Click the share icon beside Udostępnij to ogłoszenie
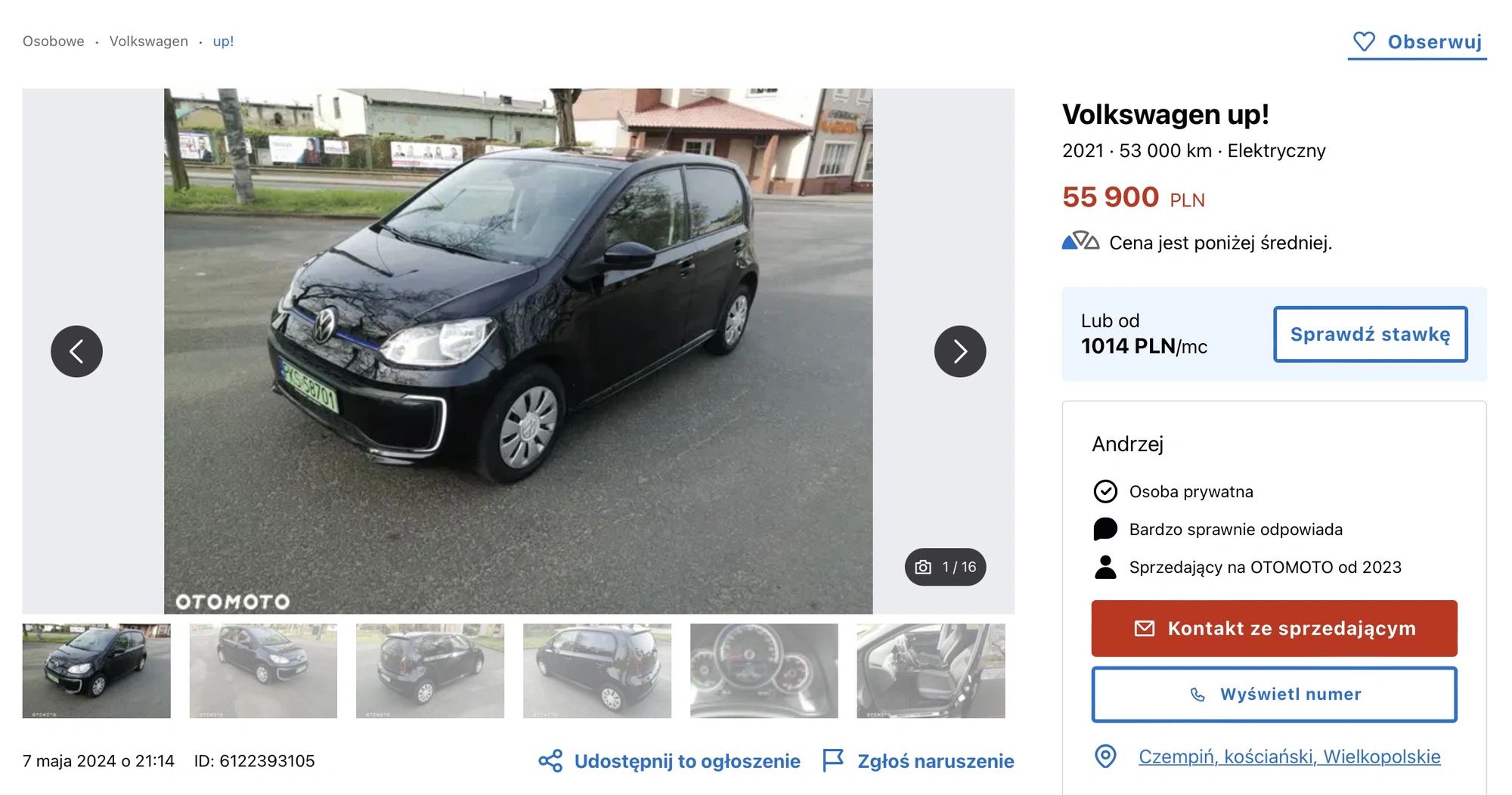The image size is (1512, 795). [550, 761]
